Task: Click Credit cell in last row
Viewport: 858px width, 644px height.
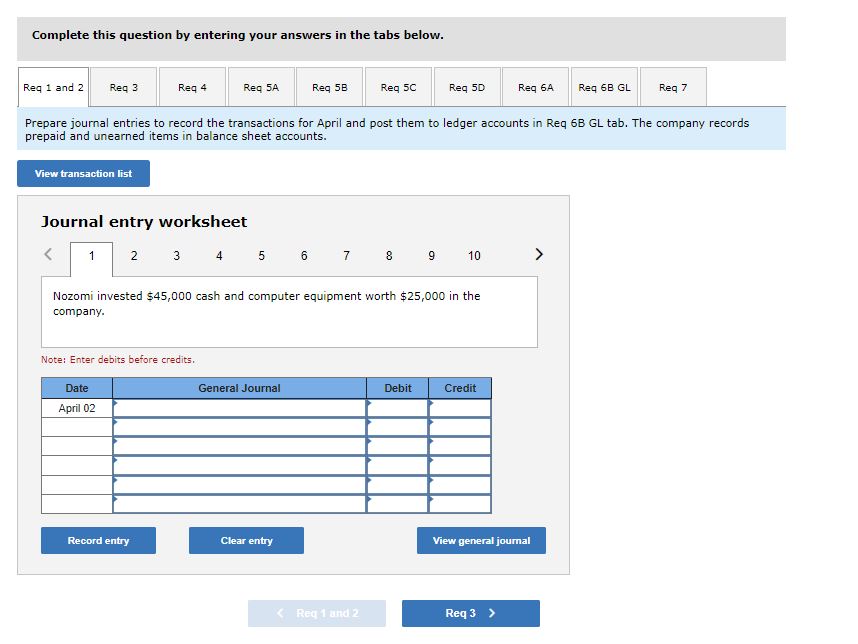Action: point(460,504)
